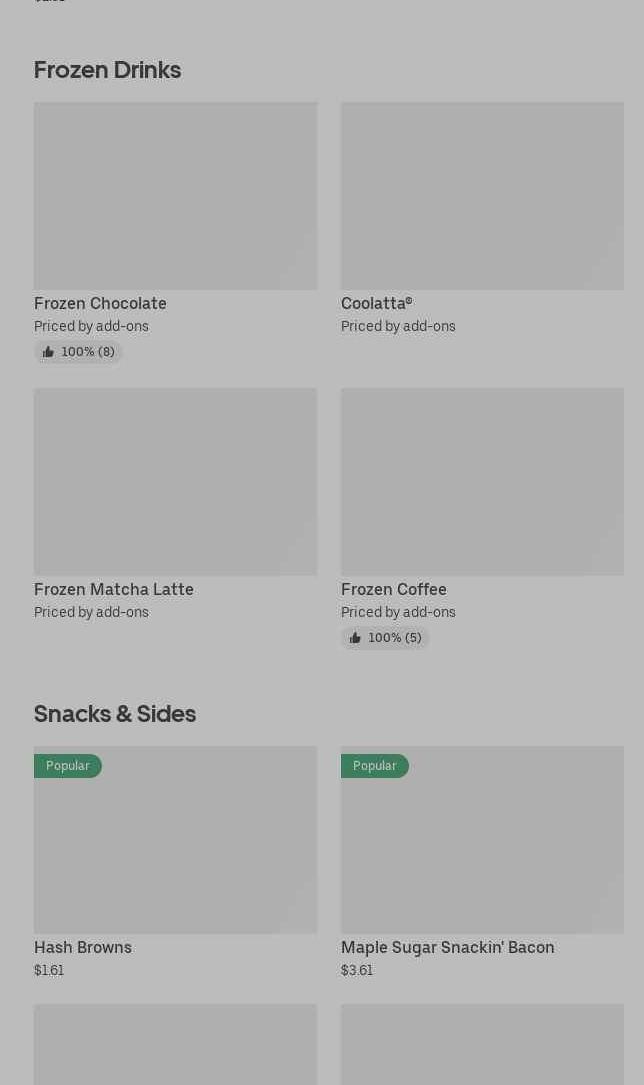644x1085 pixels.
Task: Click the Frozen Drinks section heading
Action: [107, 70]
